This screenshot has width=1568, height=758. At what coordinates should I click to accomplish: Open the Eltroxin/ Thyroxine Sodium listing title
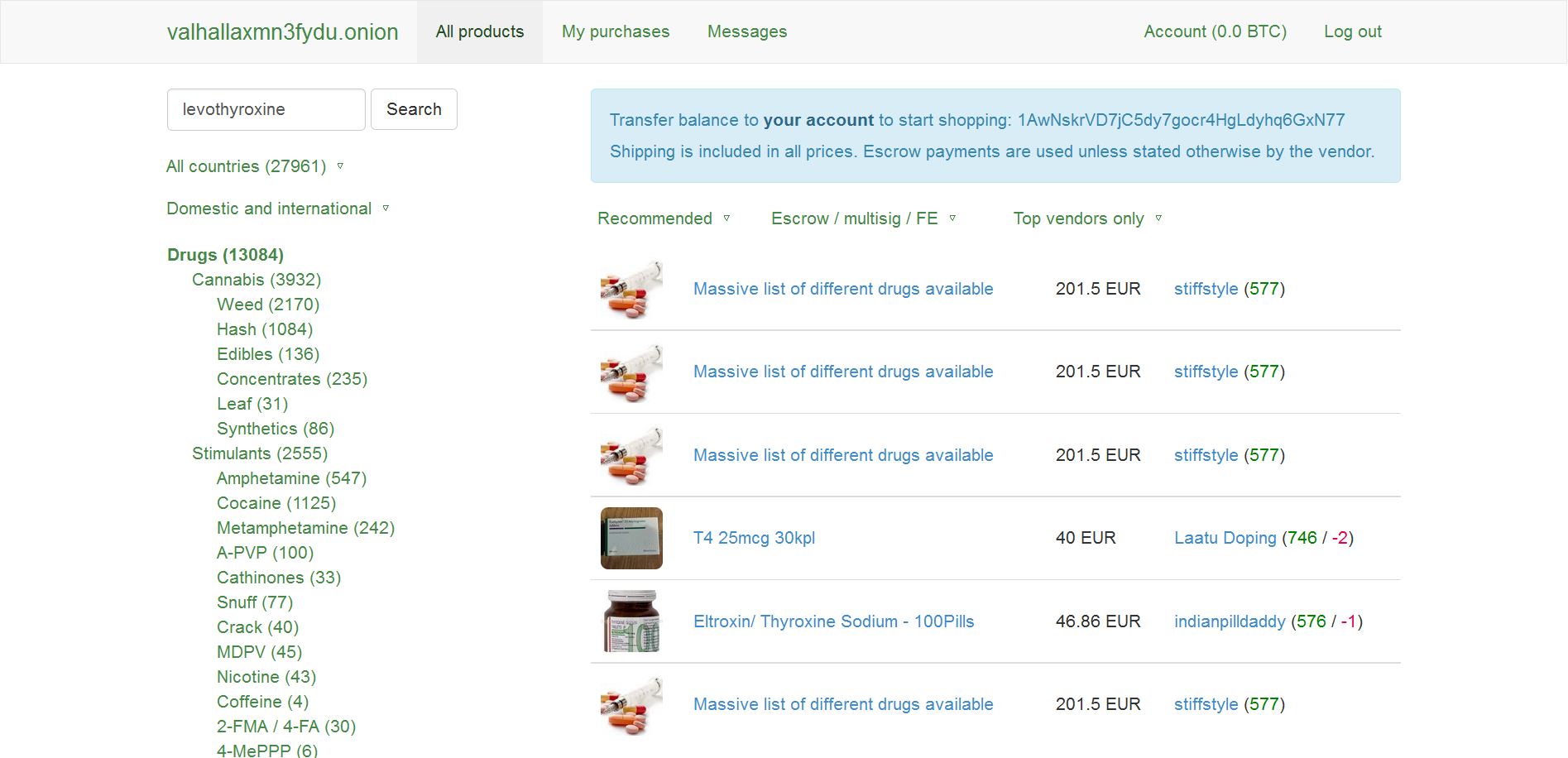834,621
